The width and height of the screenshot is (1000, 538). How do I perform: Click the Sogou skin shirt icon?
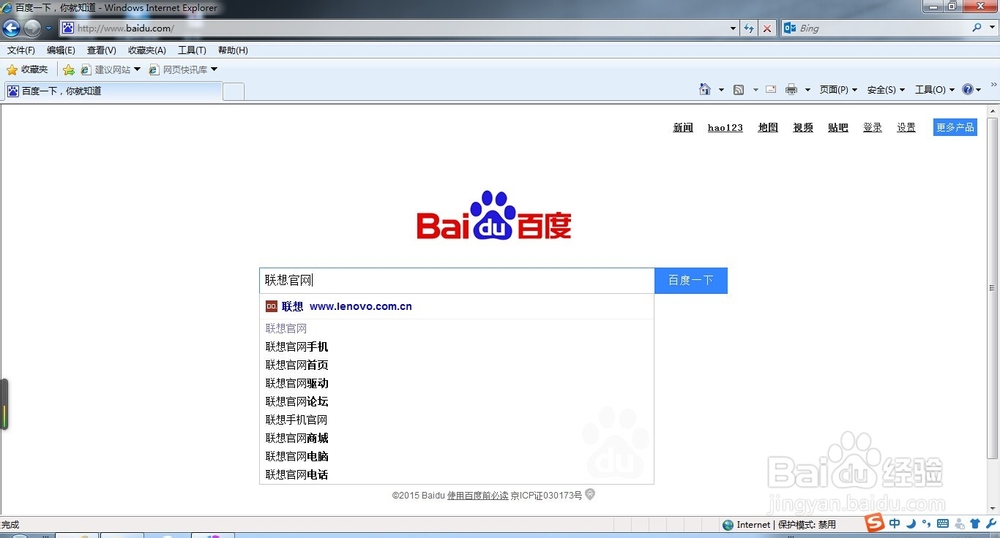click(x=975, y=523)
